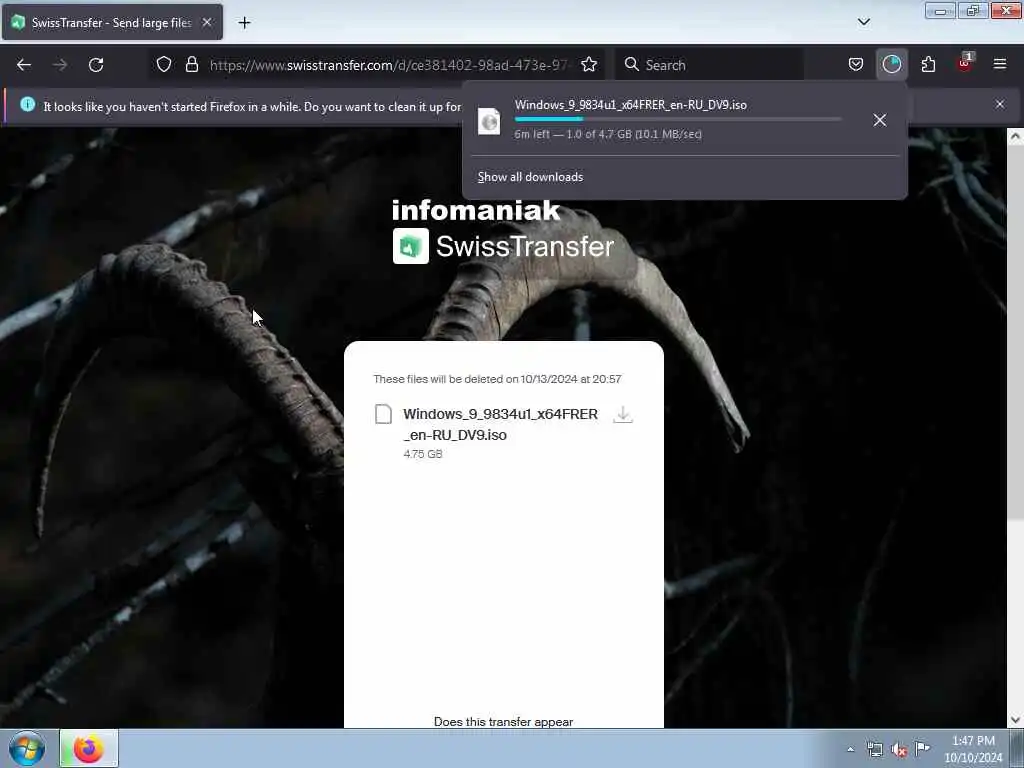
Task: Open the Action Center flag icon
Action: click(x=922, y=748)
